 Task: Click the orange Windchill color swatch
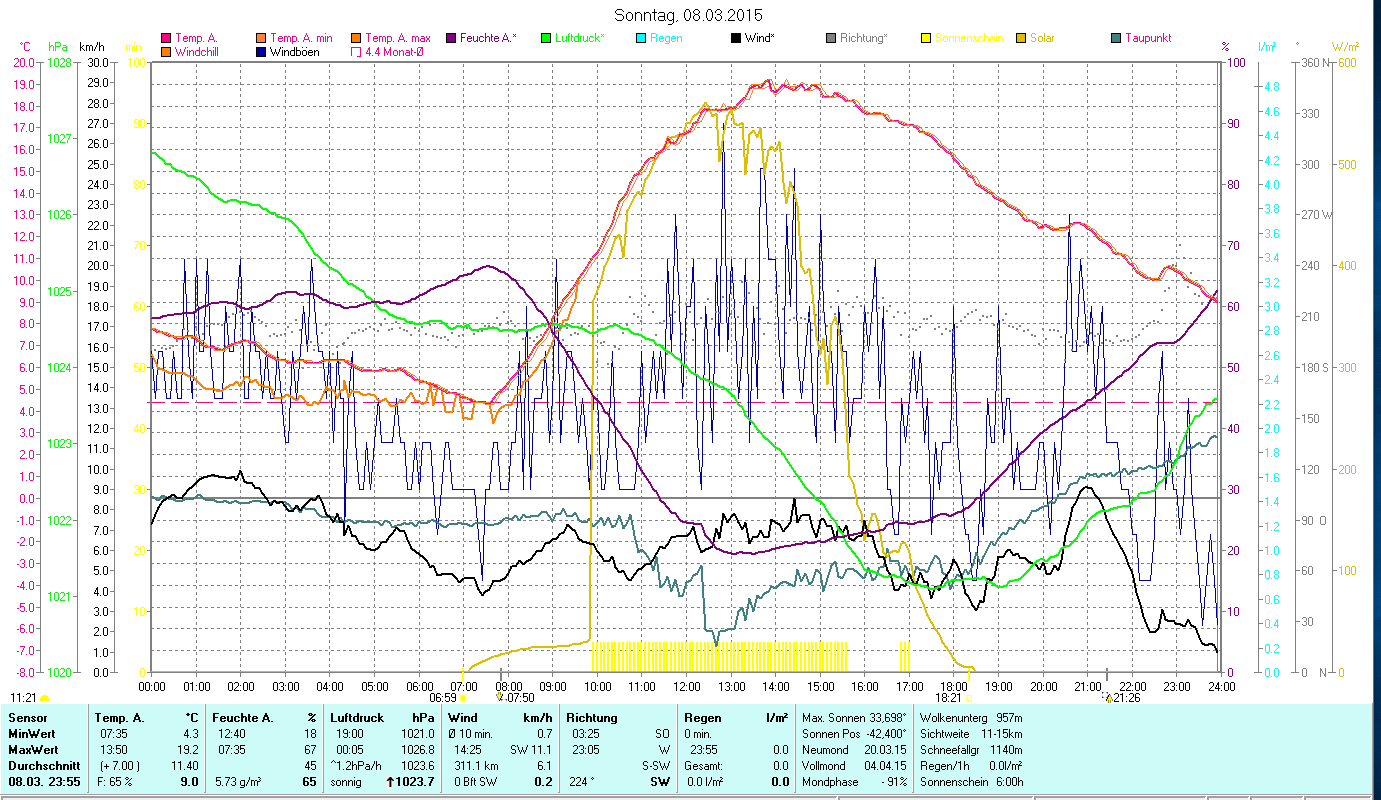(166, 52)
